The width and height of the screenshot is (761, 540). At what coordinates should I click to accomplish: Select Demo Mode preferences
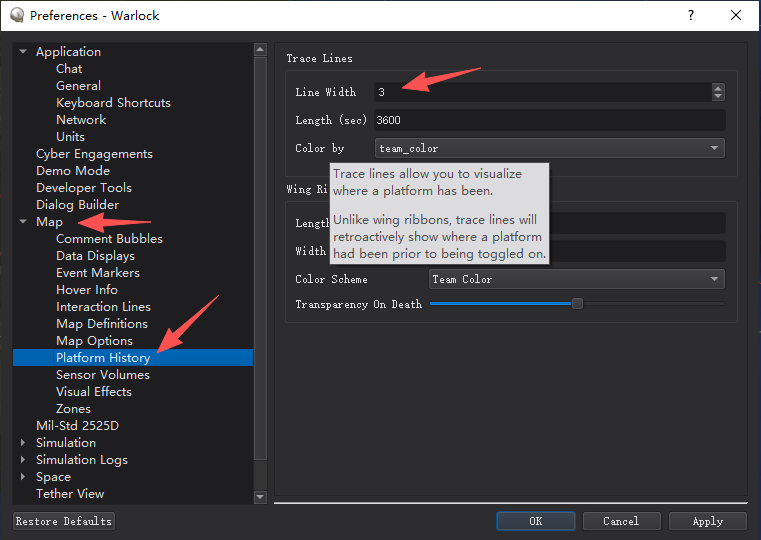(73, 170)
